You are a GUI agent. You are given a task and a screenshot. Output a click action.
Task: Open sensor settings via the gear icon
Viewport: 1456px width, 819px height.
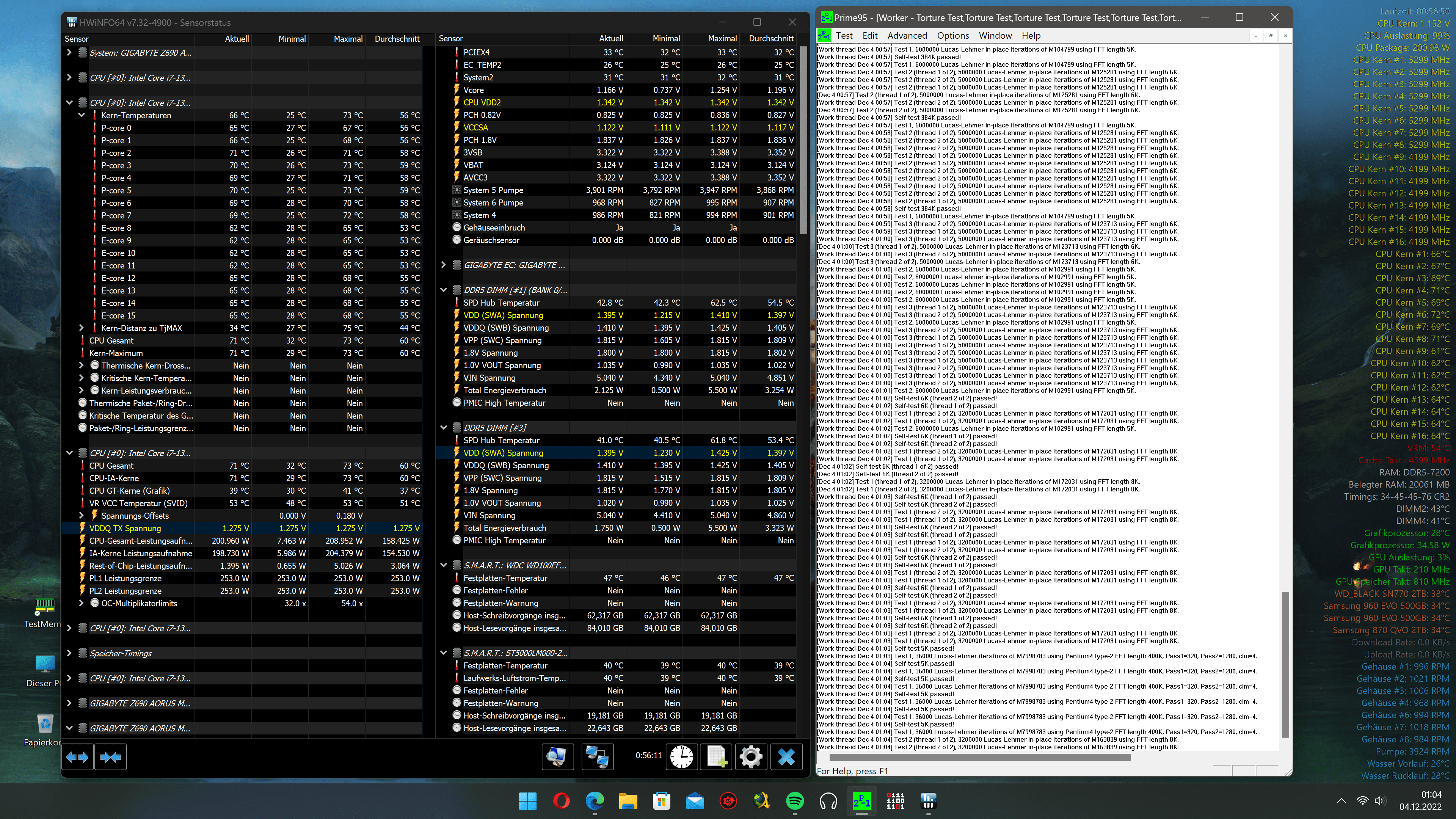tap(751, 757)
